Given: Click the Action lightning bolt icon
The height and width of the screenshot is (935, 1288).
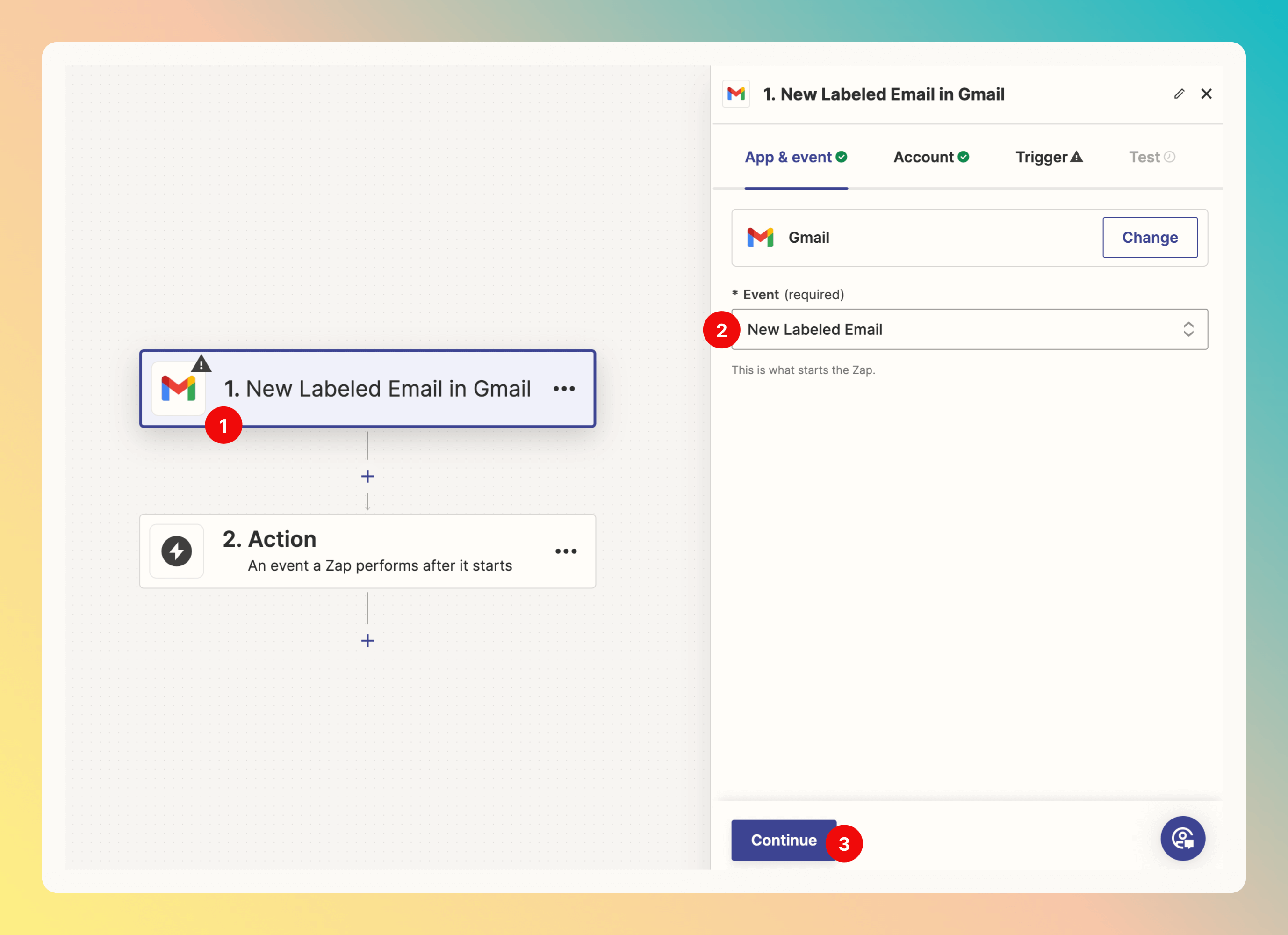Looking at the screenshot, I should click(x=177, y=551).
